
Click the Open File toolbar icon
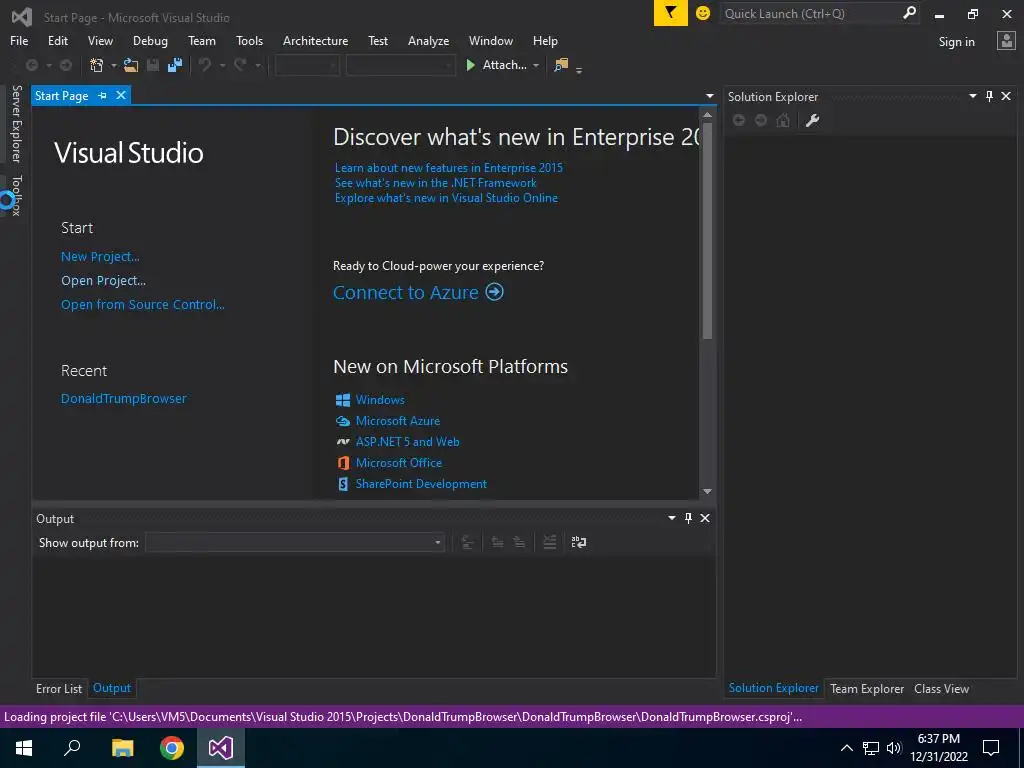tap(131, 65)
